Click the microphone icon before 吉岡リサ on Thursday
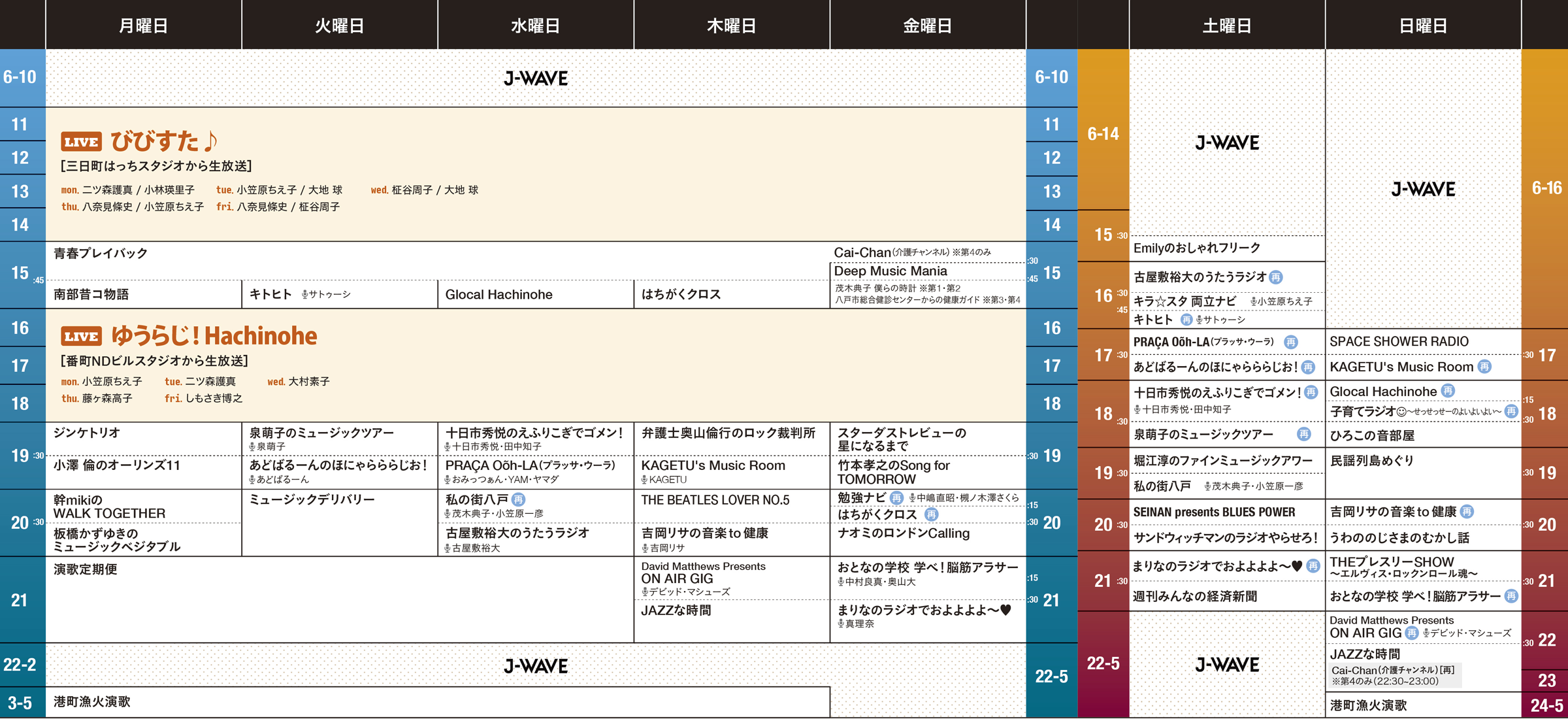The height and width of the screenshot is (719, 1568). pos(645,548)
